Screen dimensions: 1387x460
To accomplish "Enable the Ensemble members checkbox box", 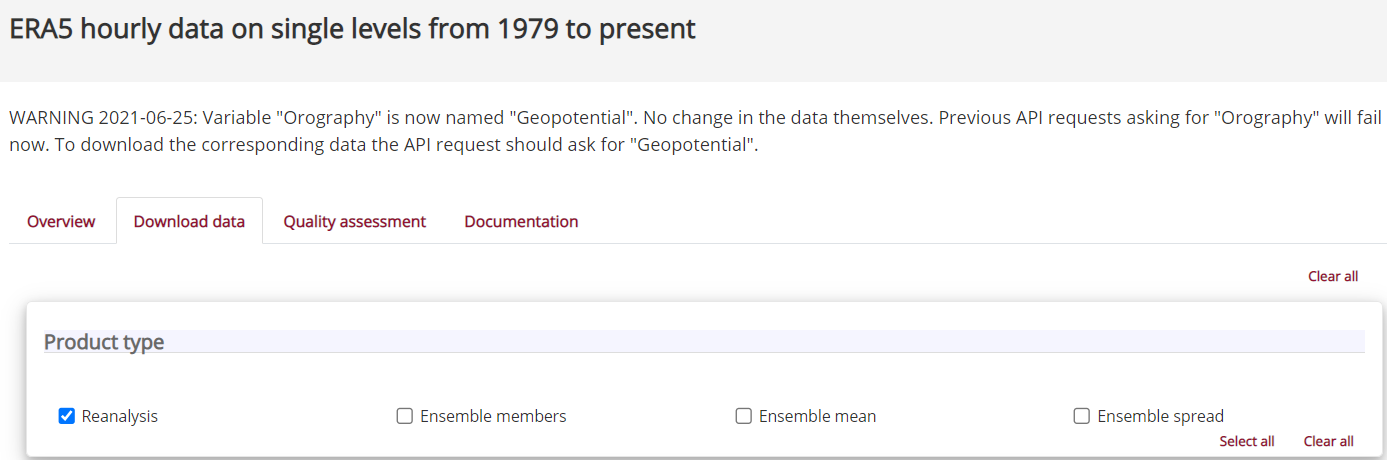I will (x=405, y=416).
